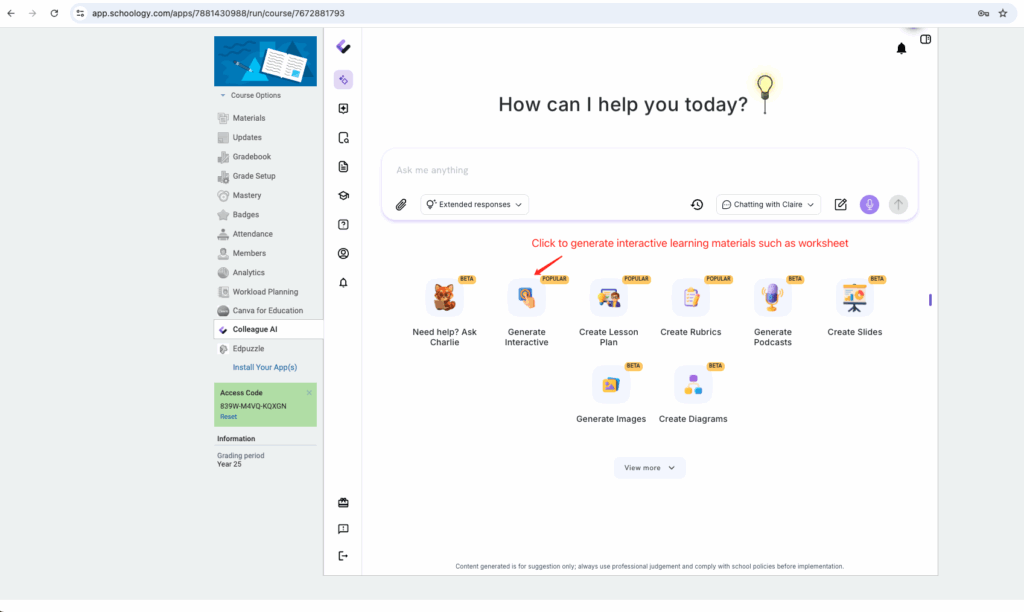The width and height of the screenshot is (1024, 612).
Task: Open Gradebook in the course menu
Action: pyautogui.click(x=251, y=157)
